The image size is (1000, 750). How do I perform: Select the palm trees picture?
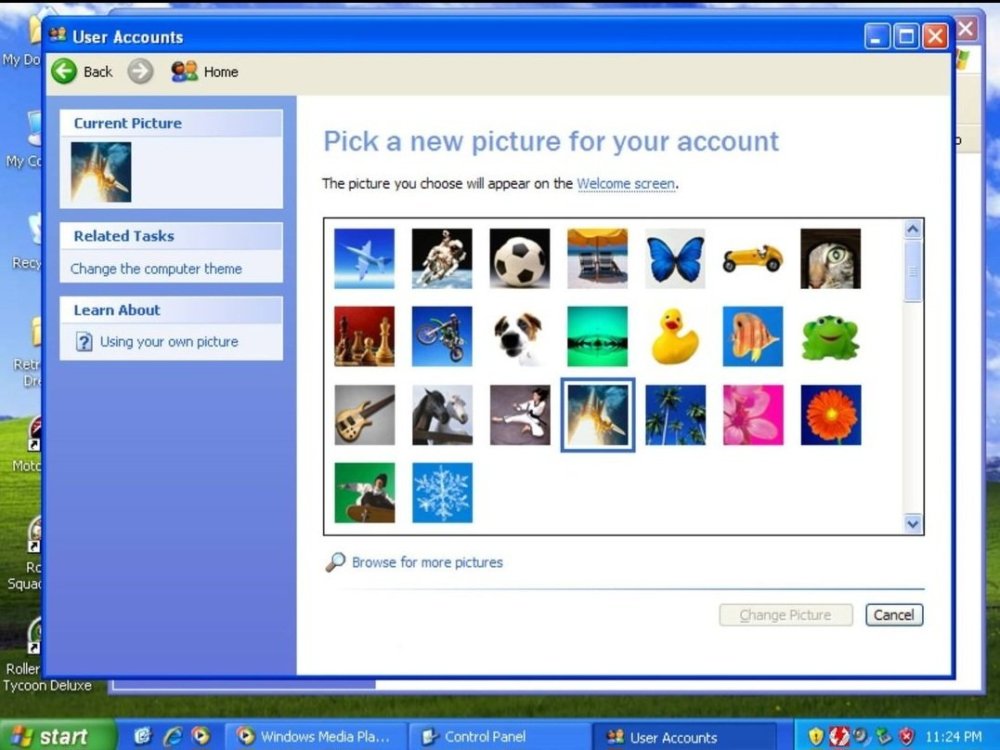coord(675,416)
